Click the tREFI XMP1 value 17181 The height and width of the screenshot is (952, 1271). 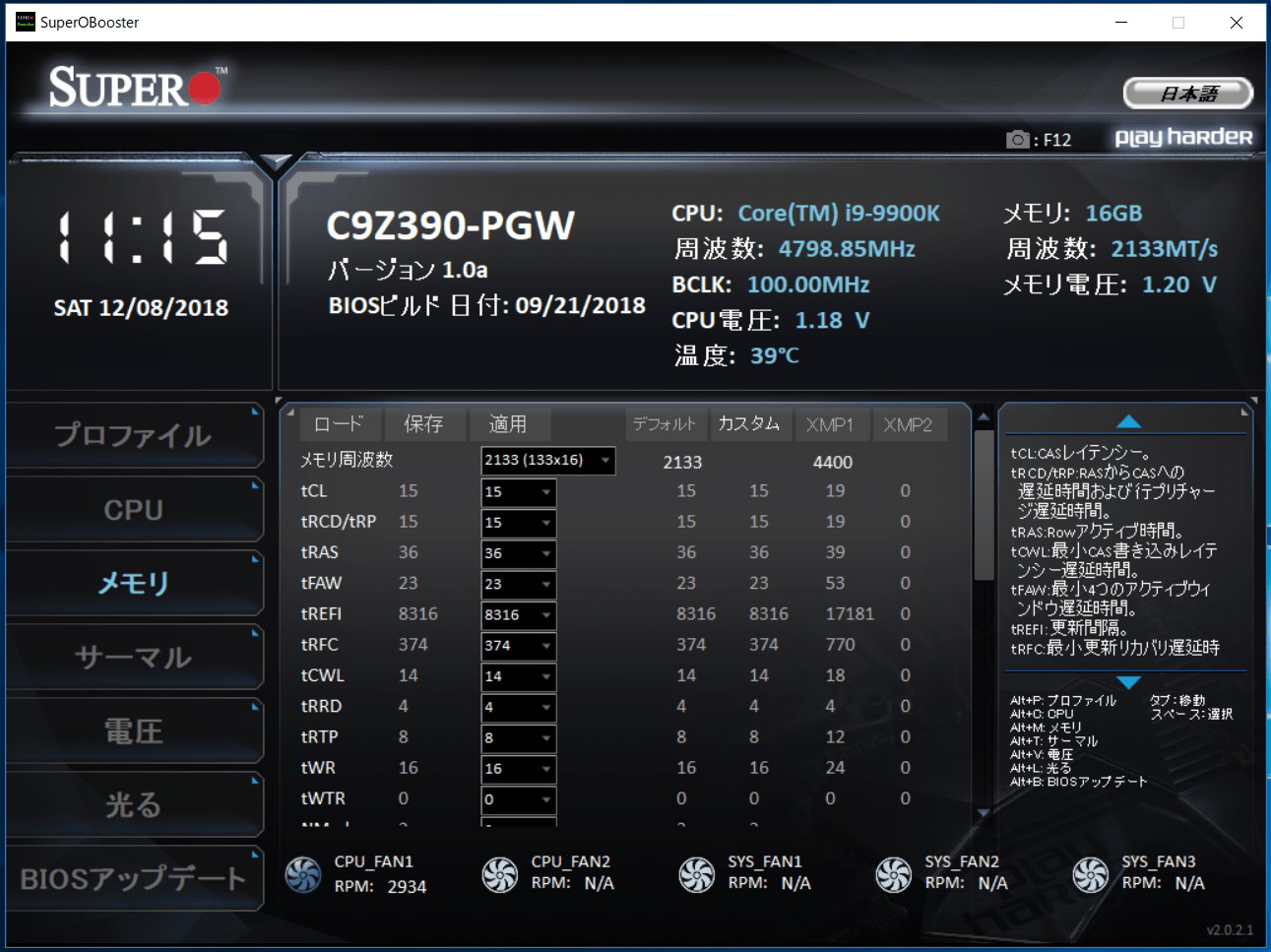[850, 613]
